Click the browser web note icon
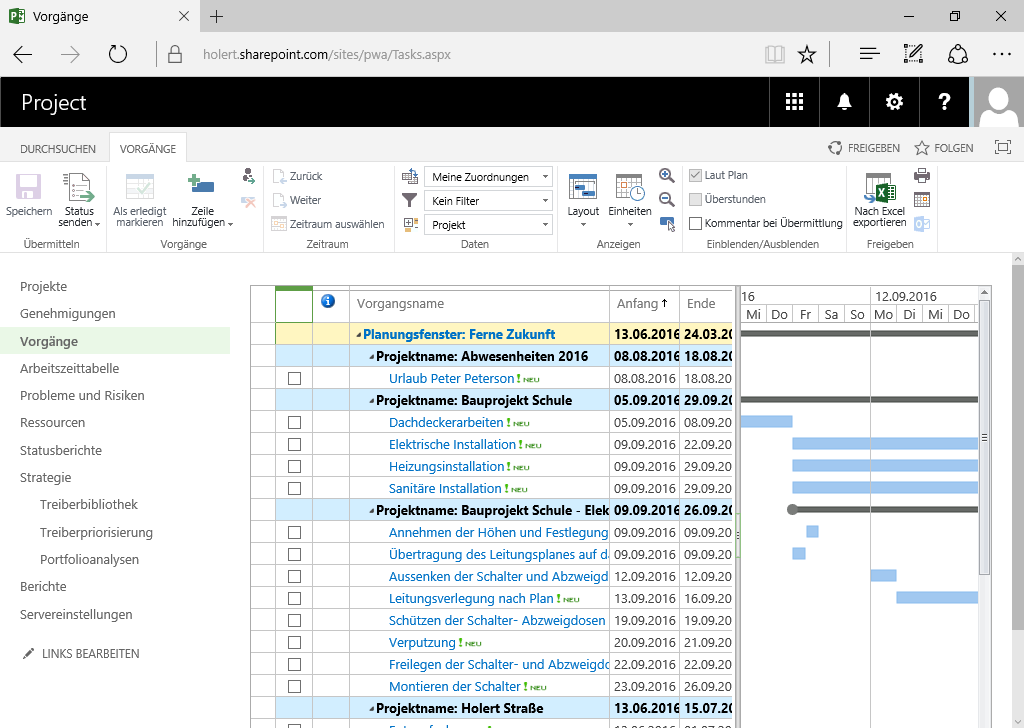The height and width of the screenshot is (728, 1024). point(913,54)
